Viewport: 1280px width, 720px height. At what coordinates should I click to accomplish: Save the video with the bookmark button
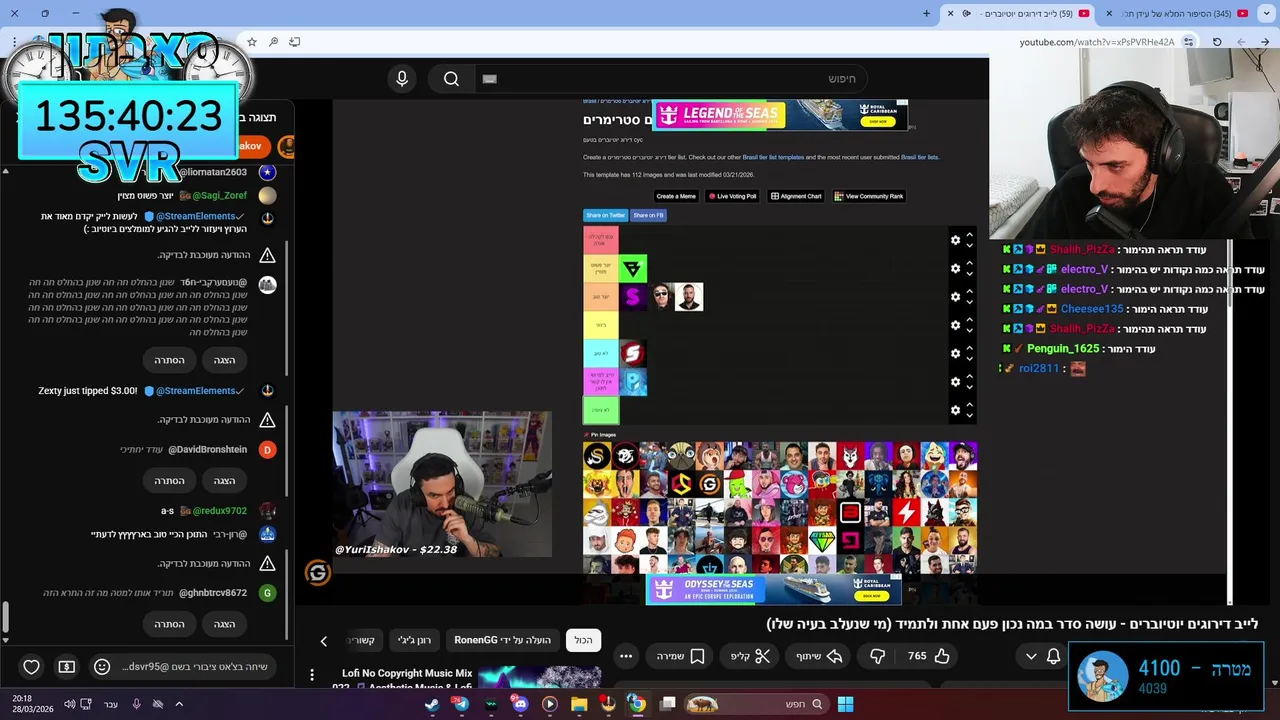tap(681, 656)
